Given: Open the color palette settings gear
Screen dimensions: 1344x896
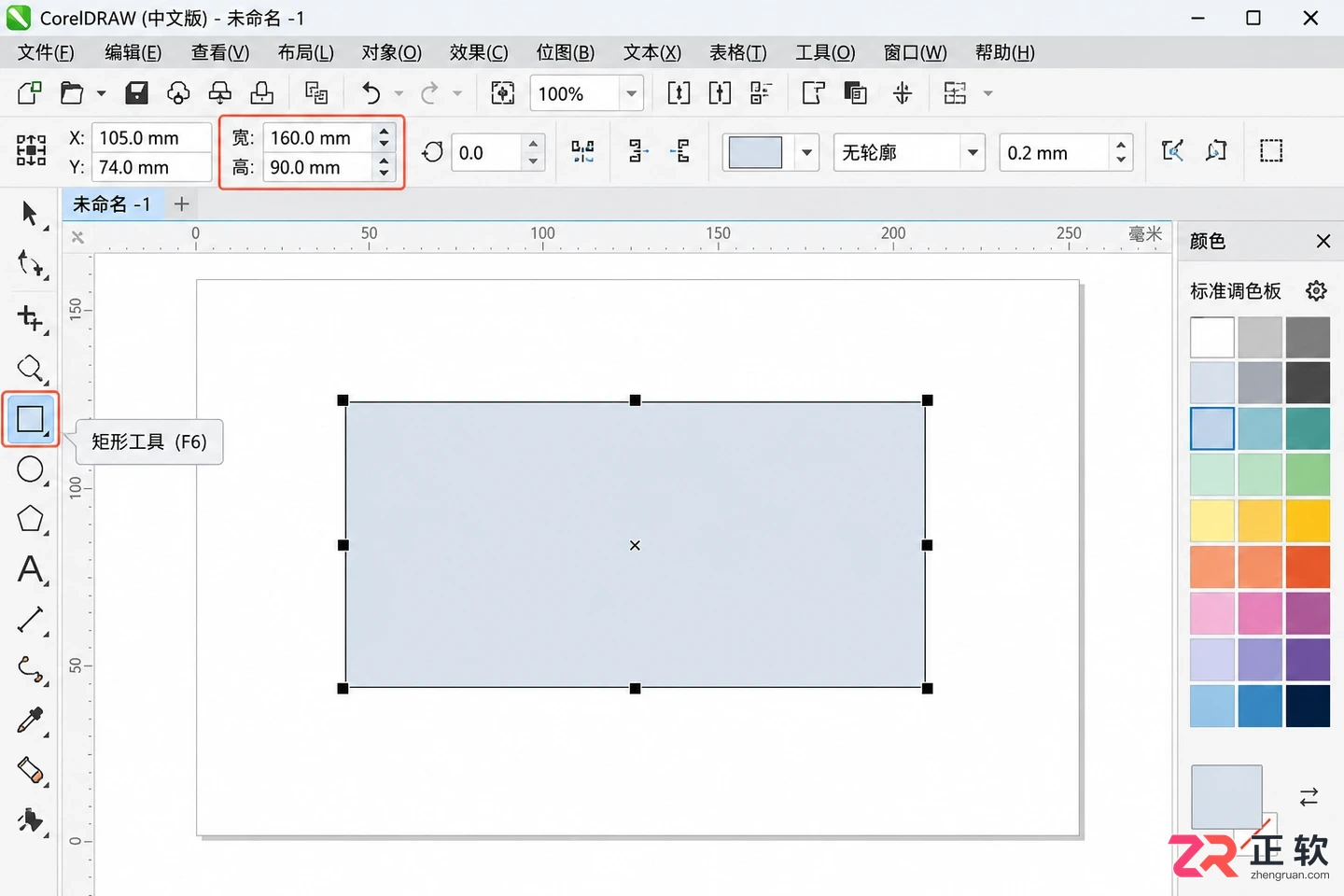Looking at the screenshot, I should pyautogui.click(x=1316, y=291).
